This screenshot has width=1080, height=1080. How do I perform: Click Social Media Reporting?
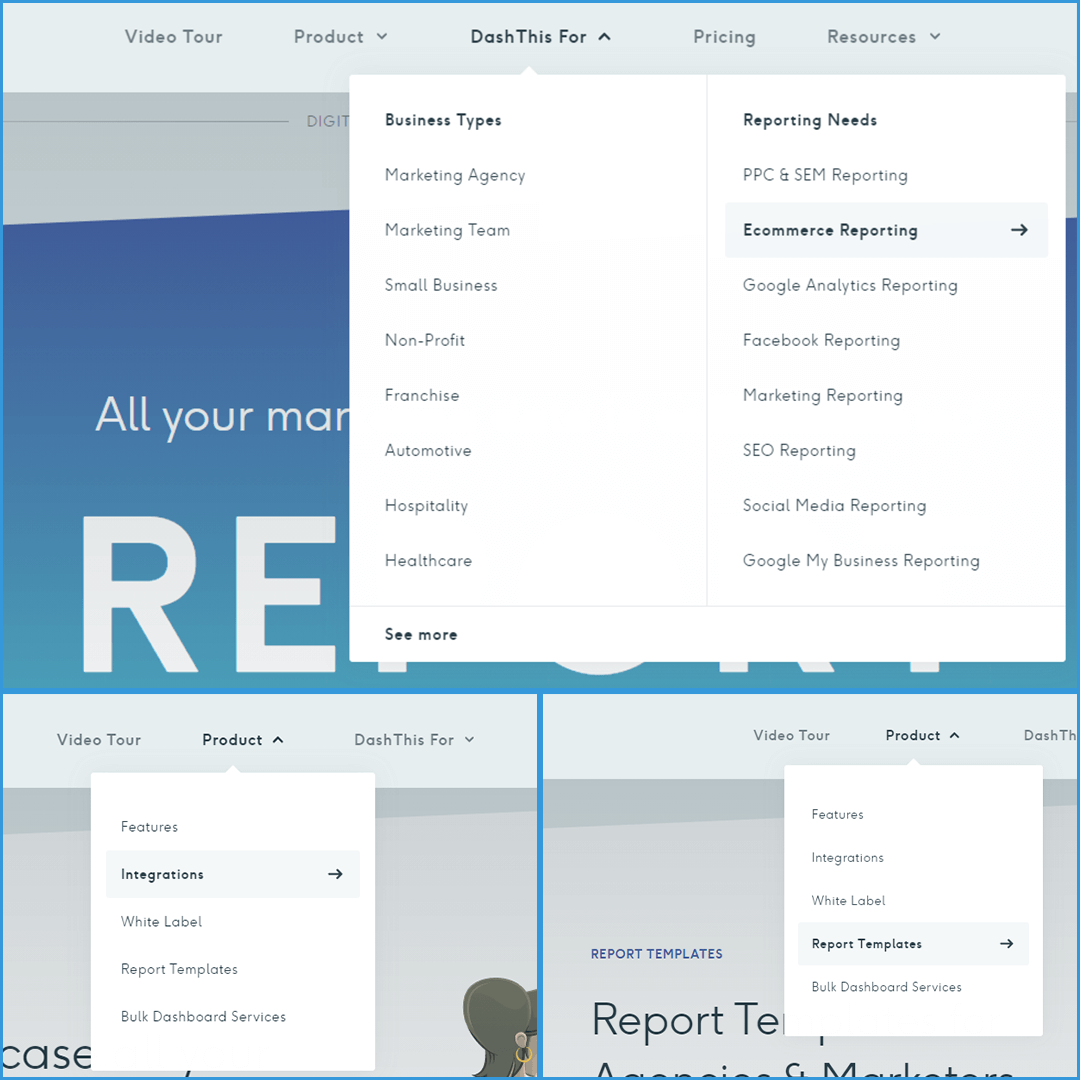(834, 505)
